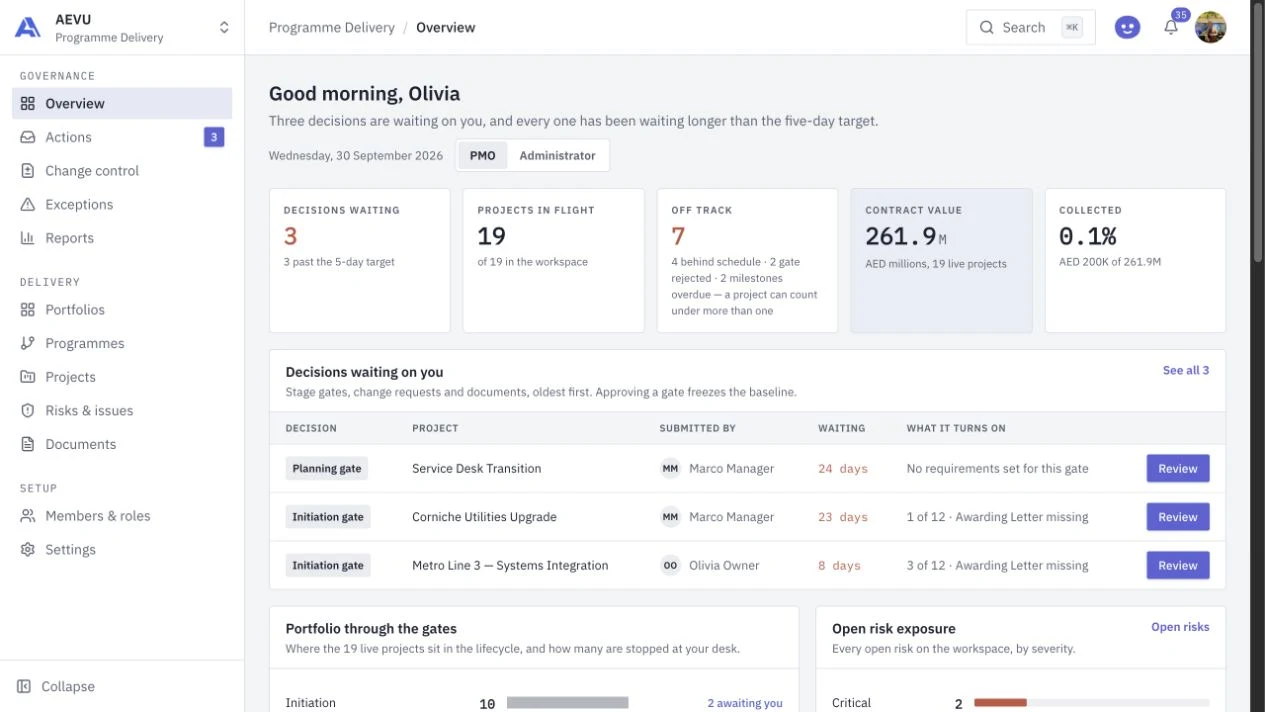Open Documents in sidebar
The image size is (1265, 712).
(122, 444)
